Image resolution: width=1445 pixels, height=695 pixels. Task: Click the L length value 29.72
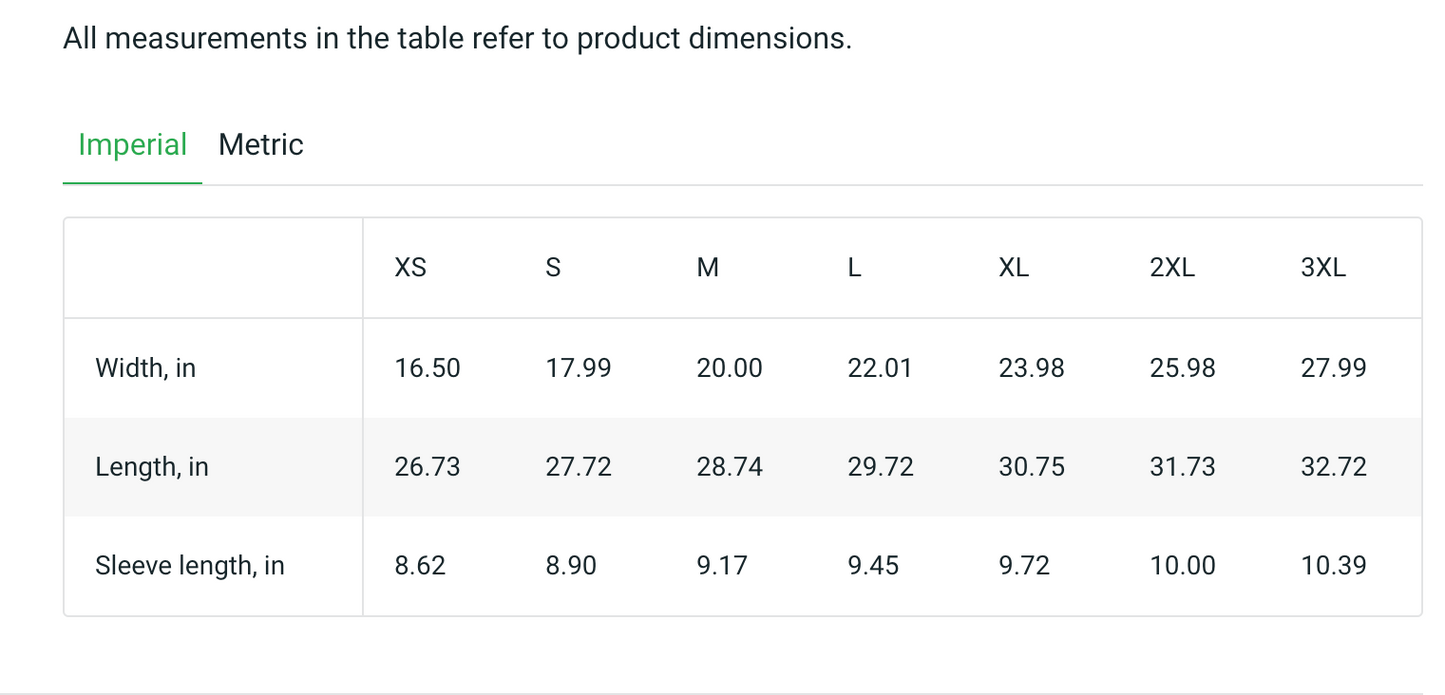coord(880,467)
